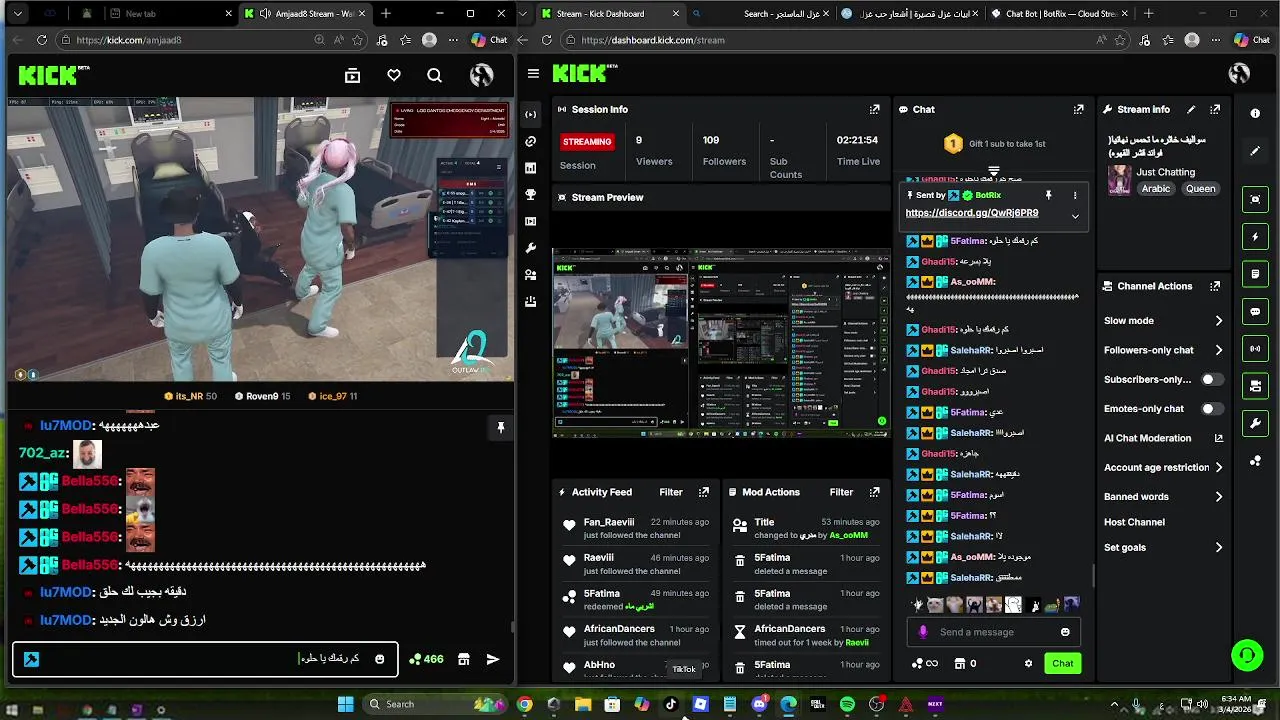Click Host Channel action
1280x720 pixels.
[x=1134, y=522]
